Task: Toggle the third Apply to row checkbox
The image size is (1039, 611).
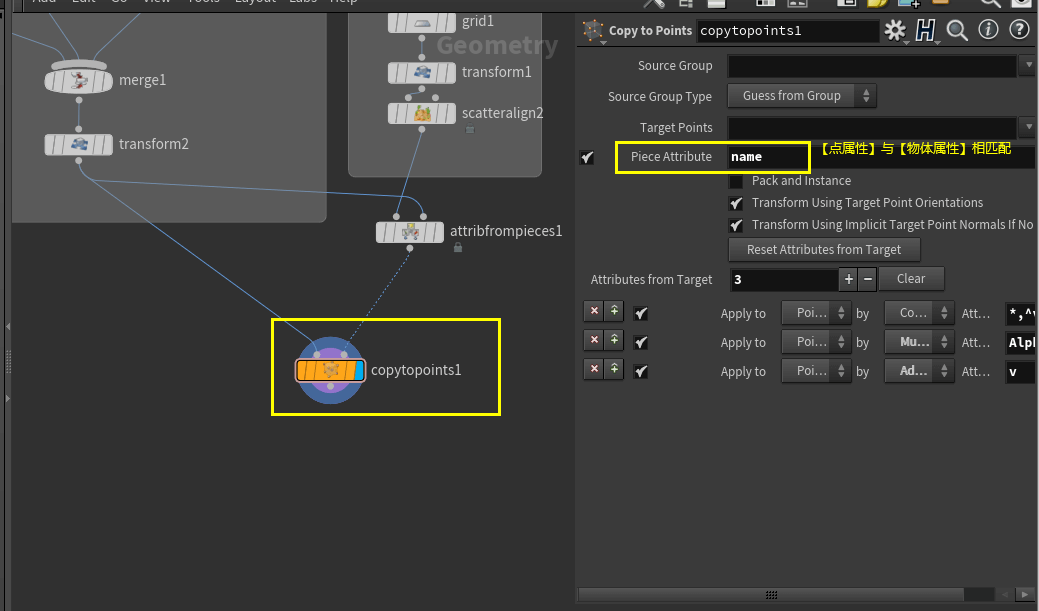Action: (x=641, y=371)
